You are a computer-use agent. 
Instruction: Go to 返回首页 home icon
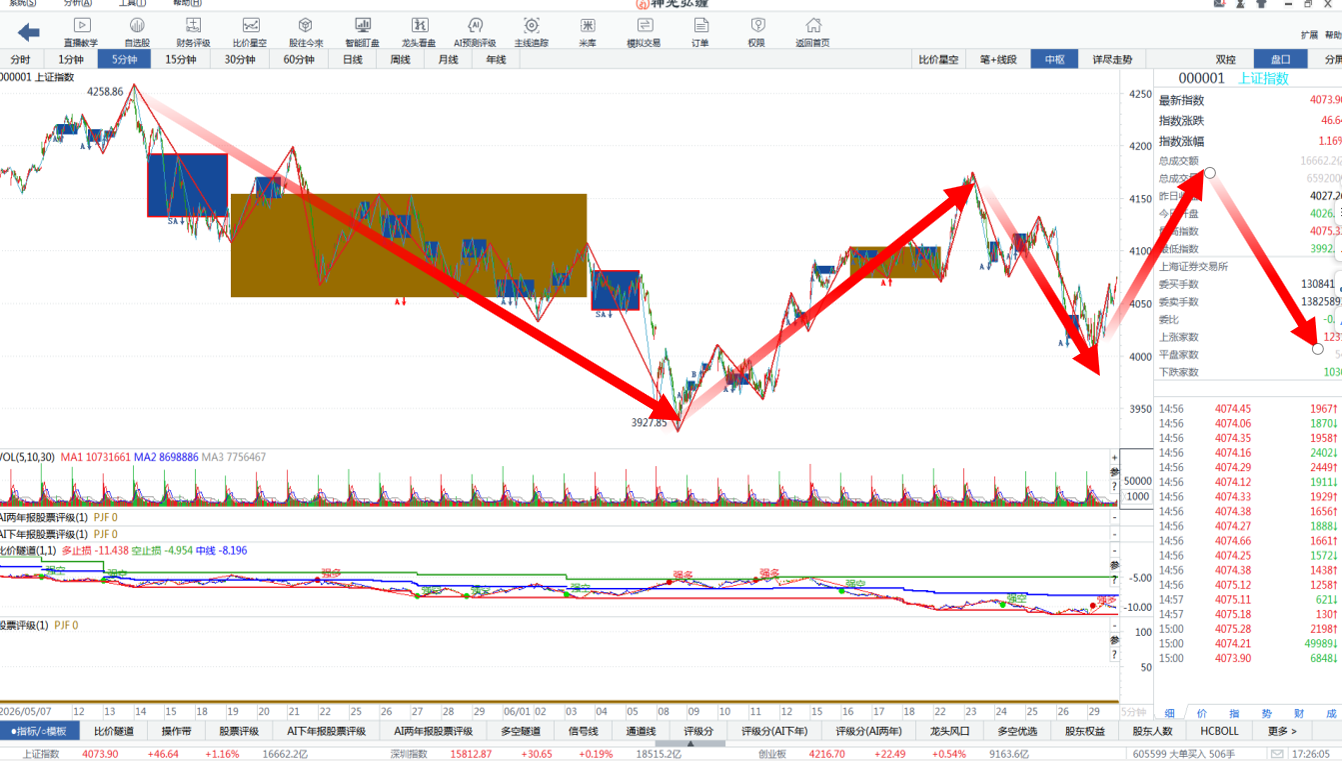pos(813,32)
